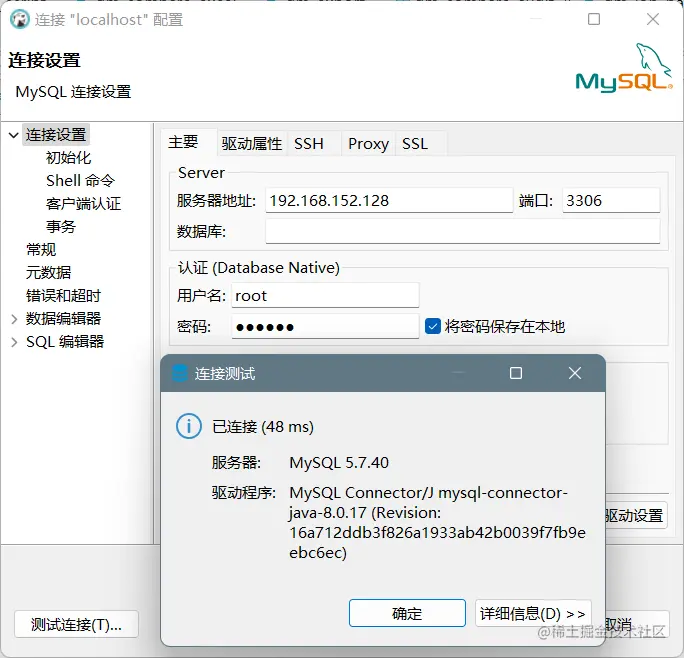The width and height of the screenshot is (684, 658).
Task: Click the MySQL 5.7.40 server version text
Action: [x=339, y=463]
